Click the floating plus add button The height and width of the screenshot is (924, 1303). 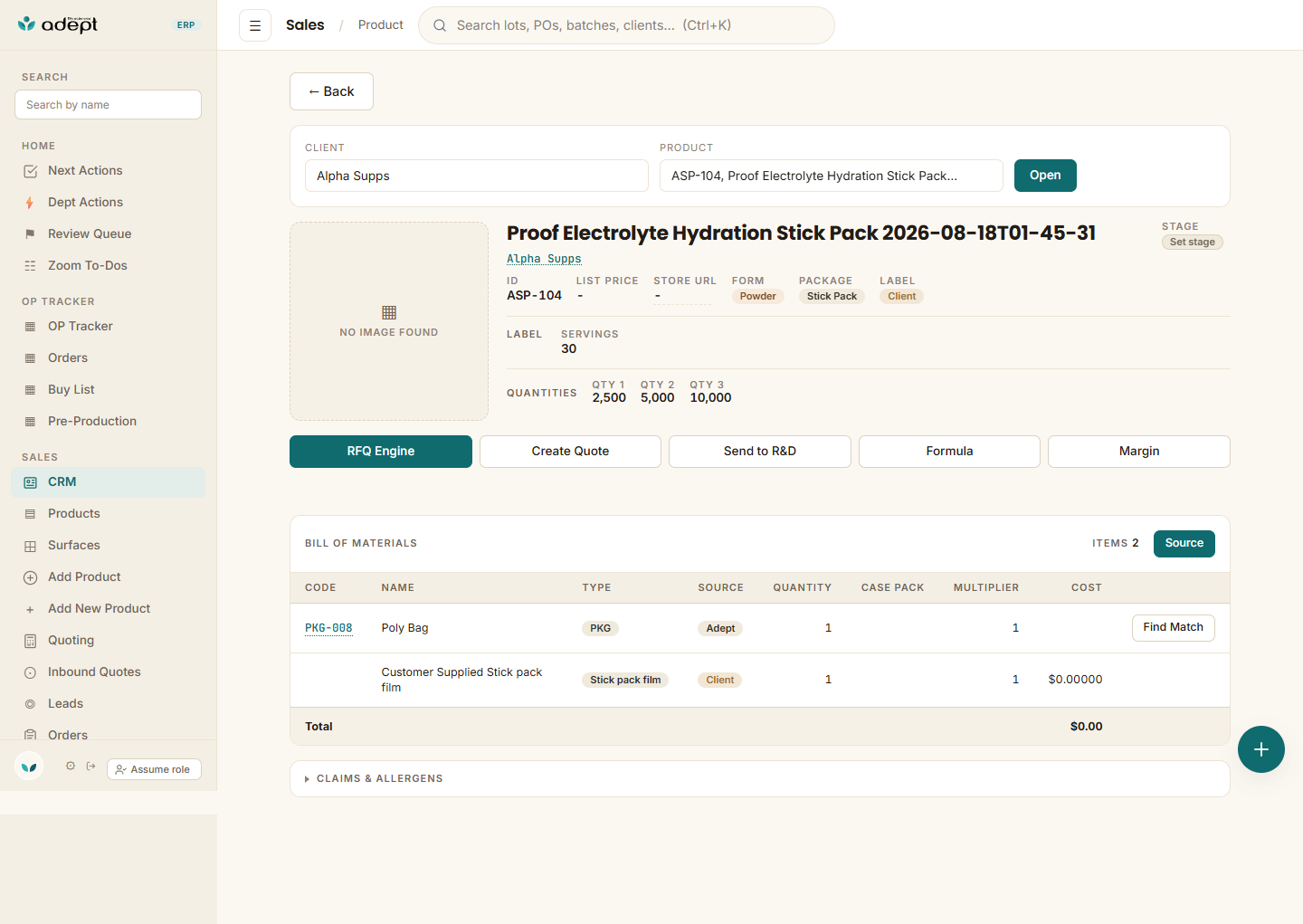[x=1261, y=749]
